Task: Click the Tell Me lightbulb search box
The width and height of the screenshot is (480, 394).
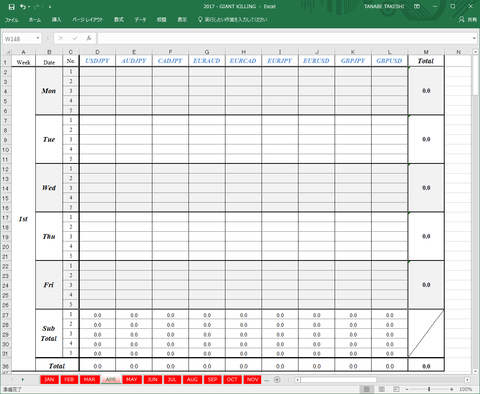Action: (233, 20)
